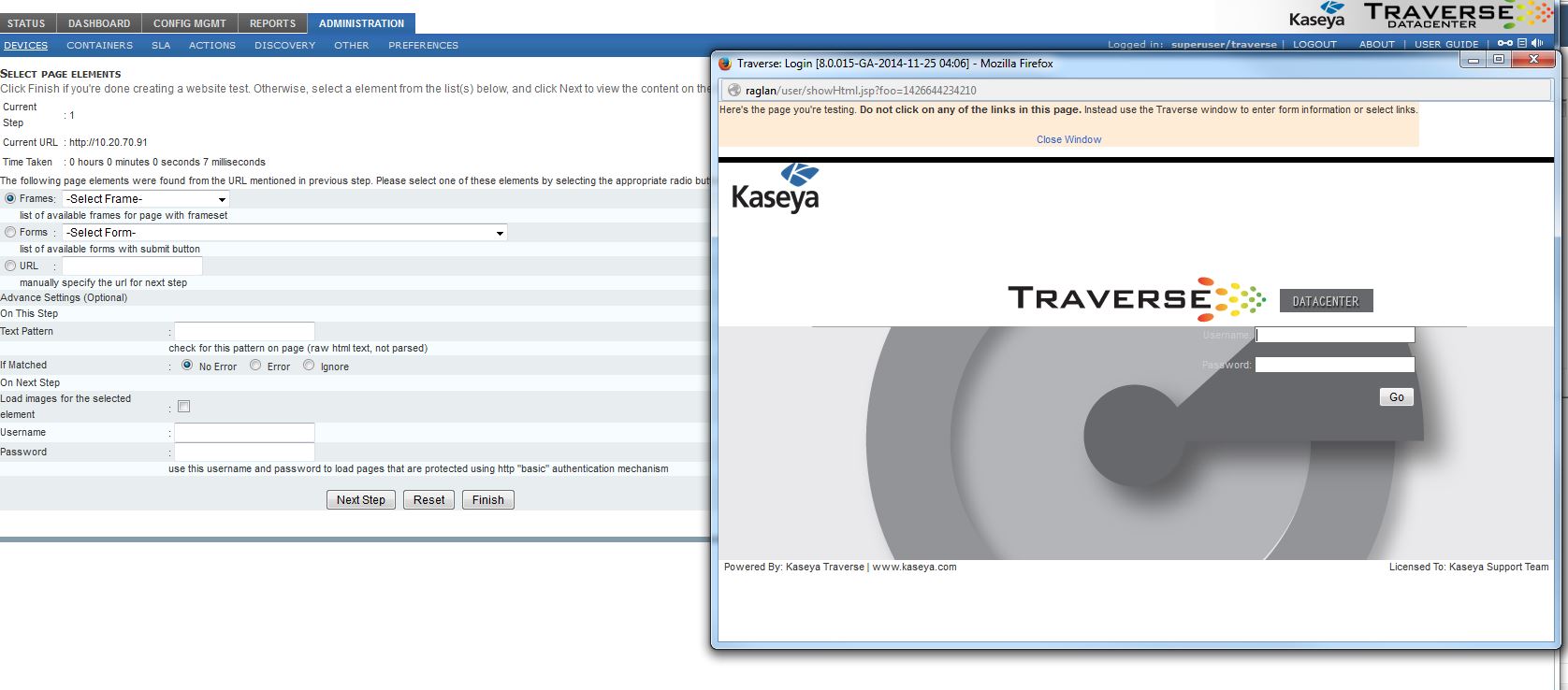The height and width of the screenshot is (690, 1568).
Task: Click the Finish button
Action: pyautogui.click(x=488, y=500)
